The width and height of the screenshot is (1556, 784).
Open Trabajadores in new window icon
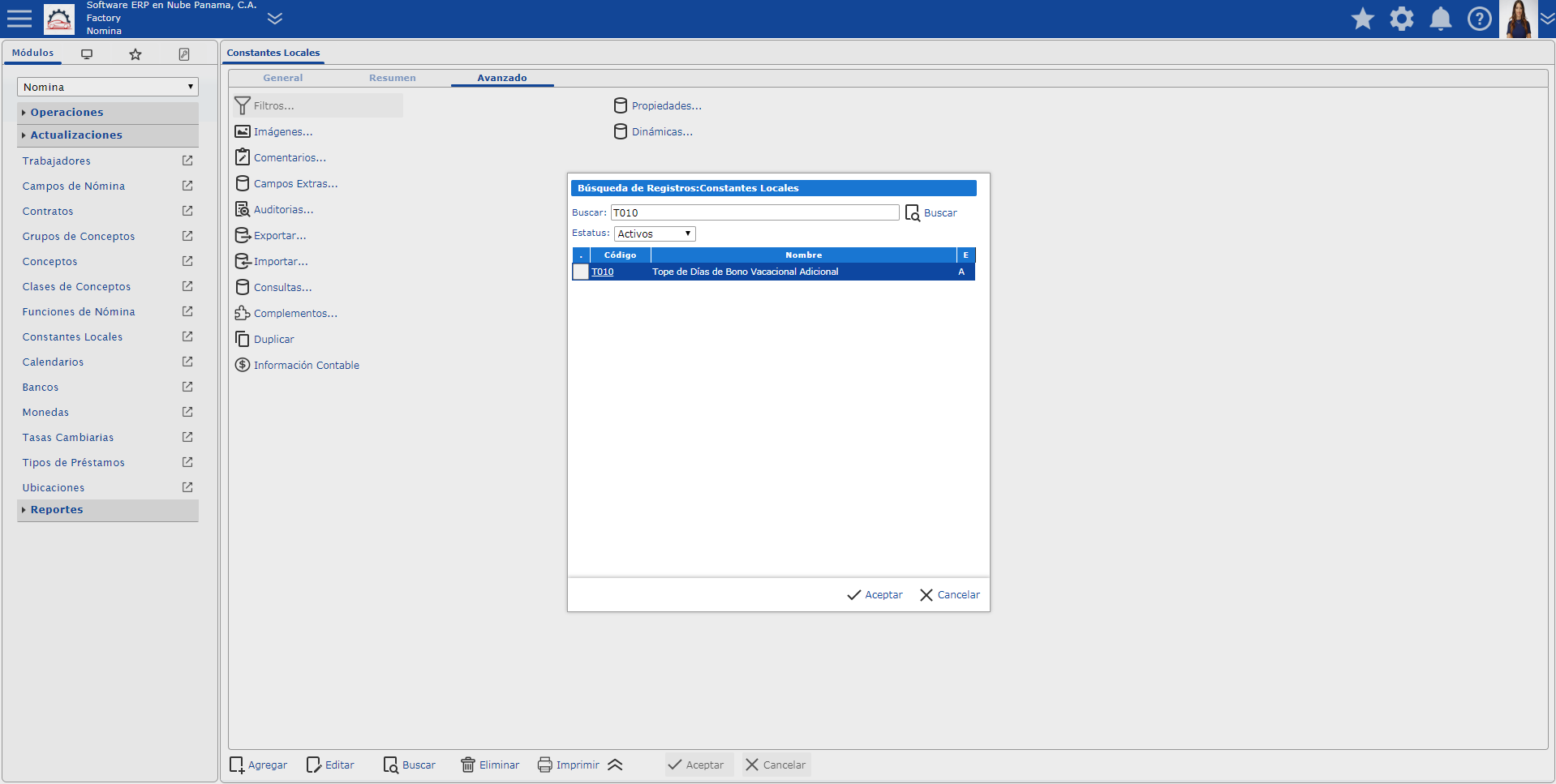187,161
